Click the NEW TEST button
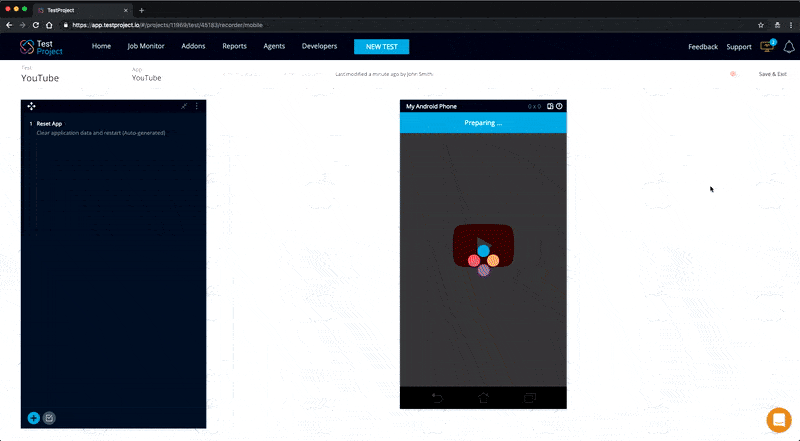This screenshot has width=800, height=441. point(381,46)
